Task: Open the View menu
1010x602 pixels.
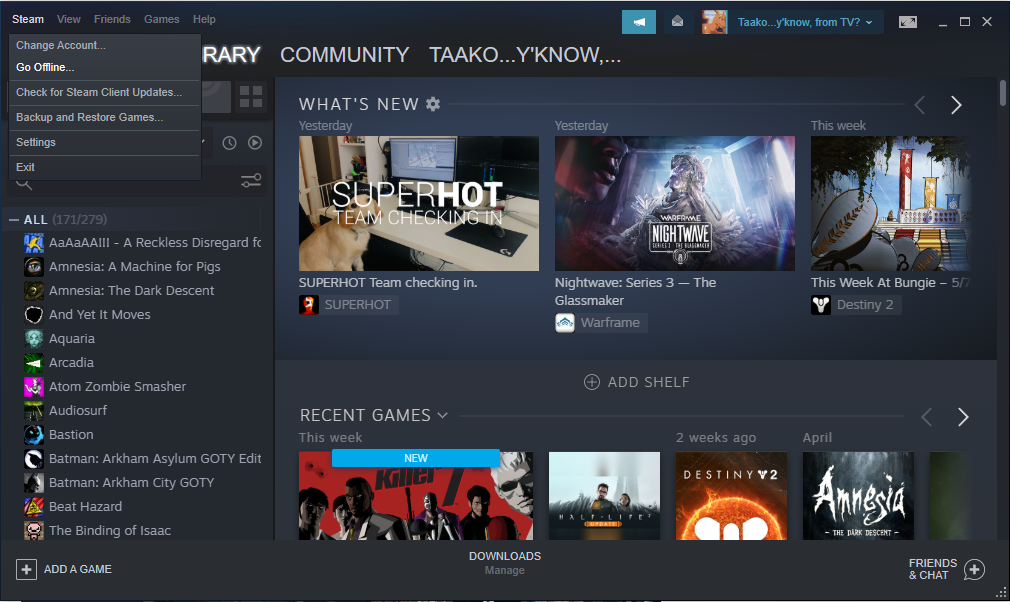Action: click(x=68, y=19)
